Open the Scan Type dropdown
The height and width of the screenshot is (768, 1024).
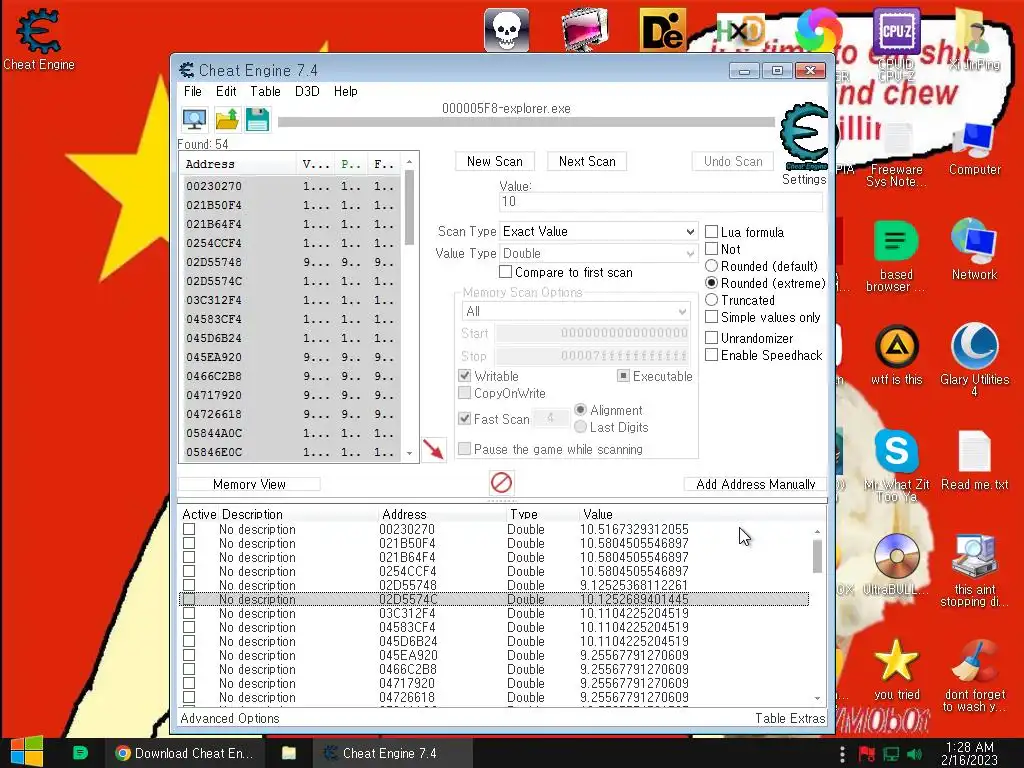(598, 231)
